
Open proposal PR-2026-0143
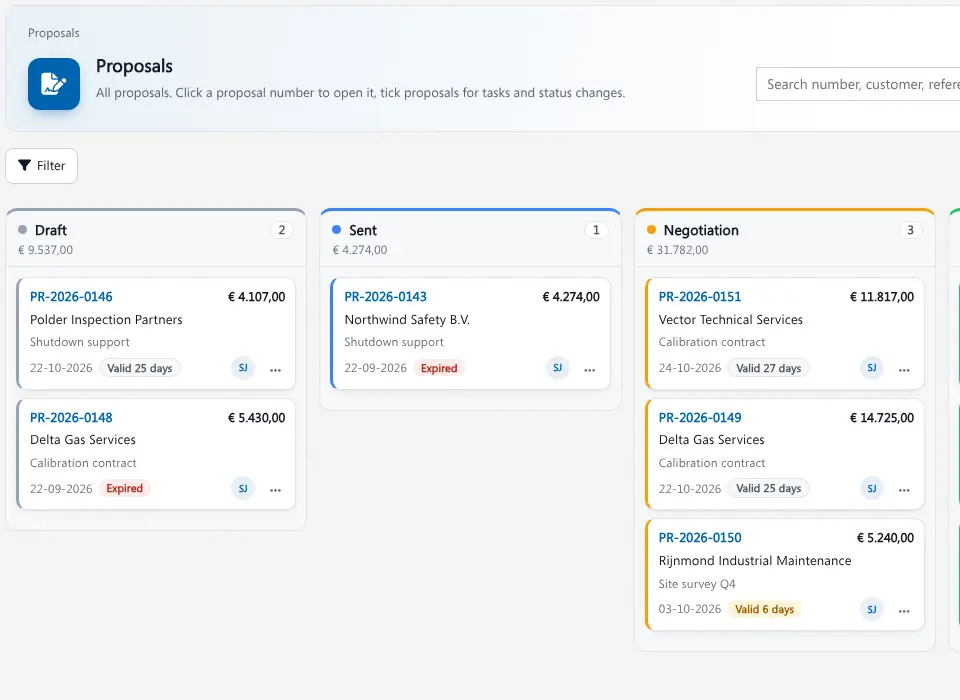(x=385, y=297)
